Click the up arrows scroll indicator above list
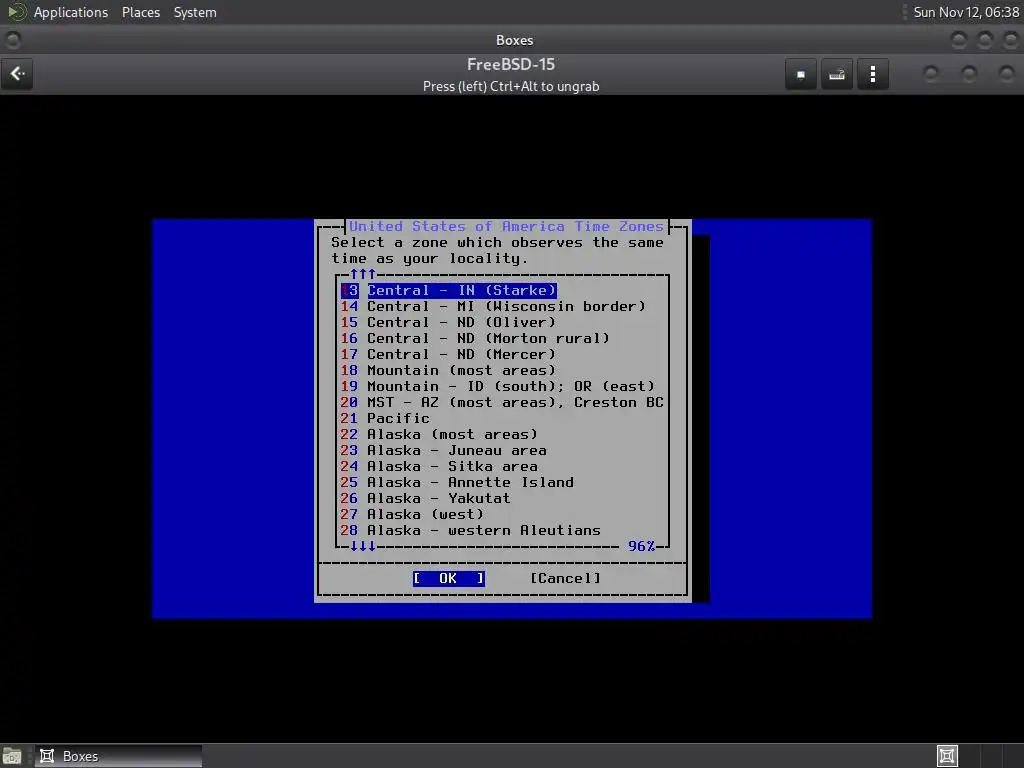This screenshot has width=1024, height=768. 362,274
